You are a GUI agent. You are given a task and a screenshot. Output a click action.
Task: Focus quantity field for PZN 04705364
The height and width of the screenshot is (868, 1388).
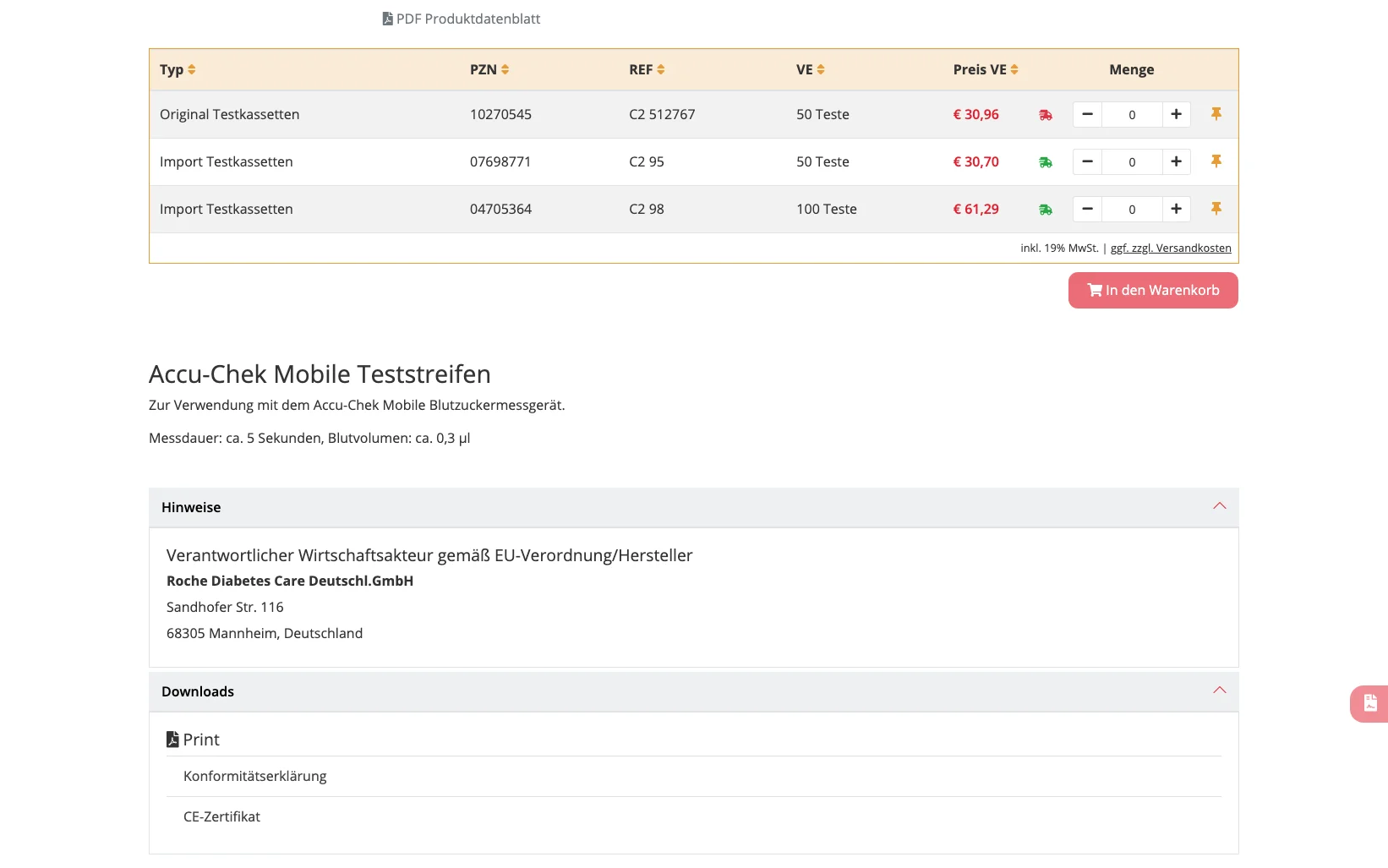(1132, 209)
